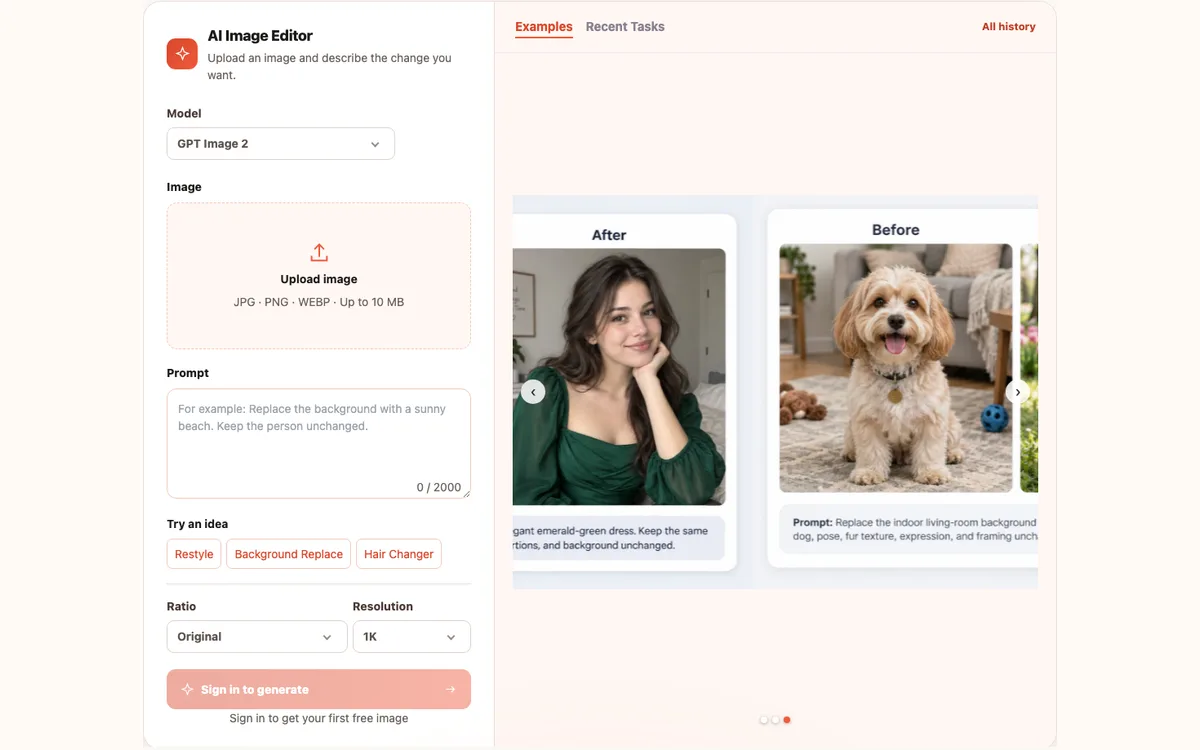The height and width of the screenshot is (750, 1200).
Task: Click the next arrow on the examples carousel
Action: coord(1018,392)
